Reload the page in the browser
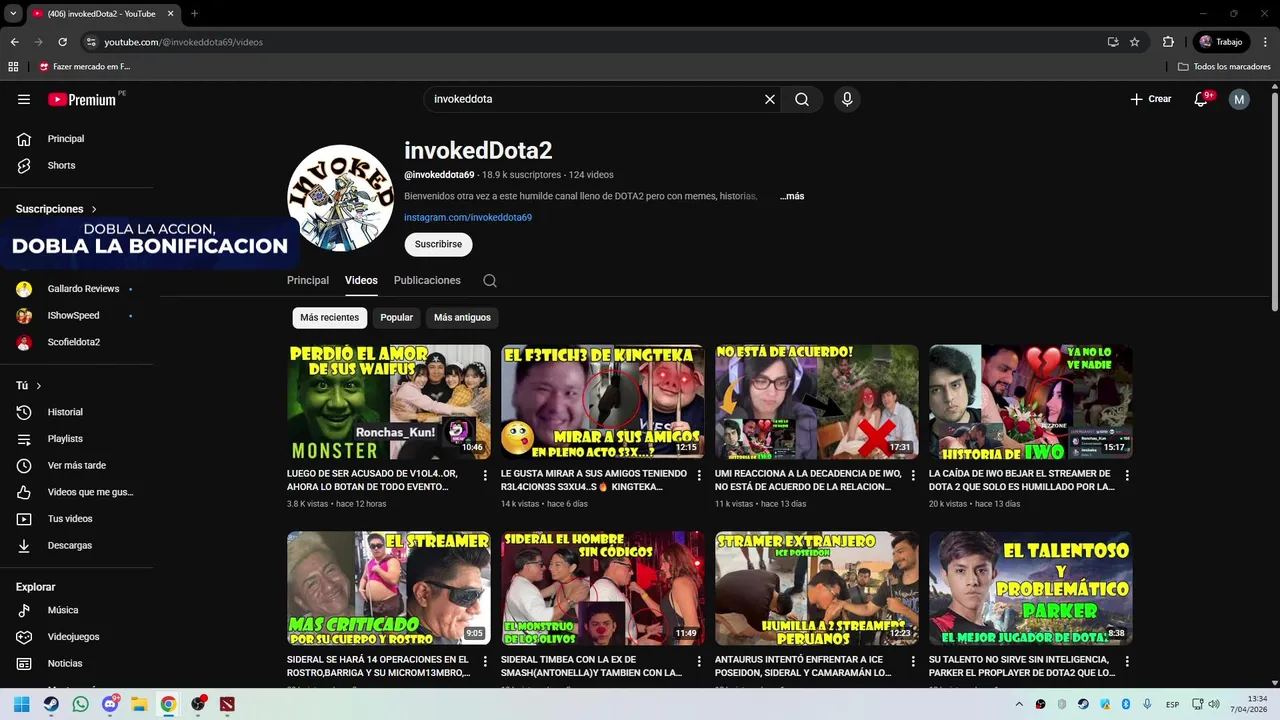Viewport: 1280px width, 720px height. 62,42
